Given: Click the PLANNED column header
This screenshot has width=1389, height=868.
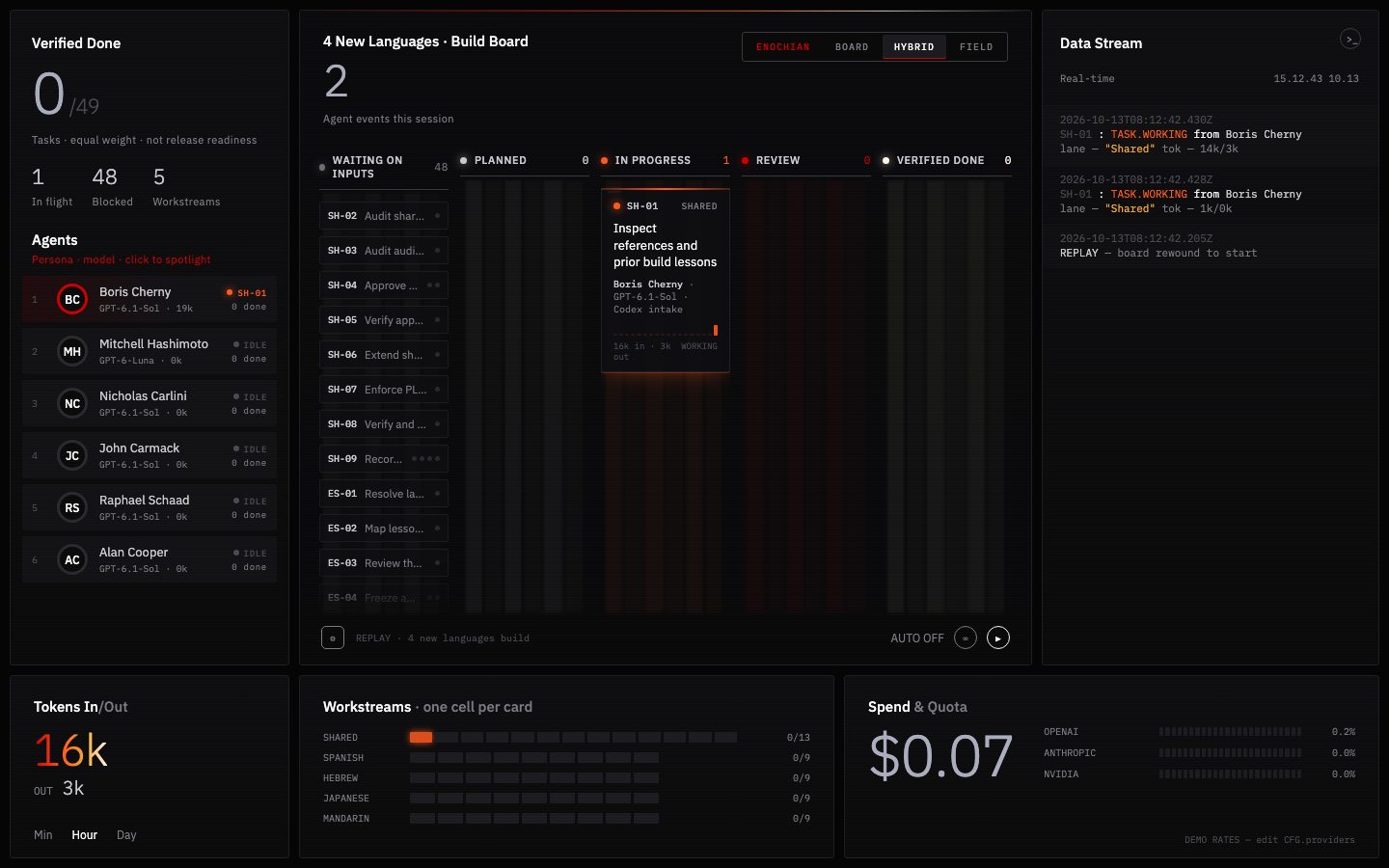Looking at the screenshot, I should click(x=525, y=161).
